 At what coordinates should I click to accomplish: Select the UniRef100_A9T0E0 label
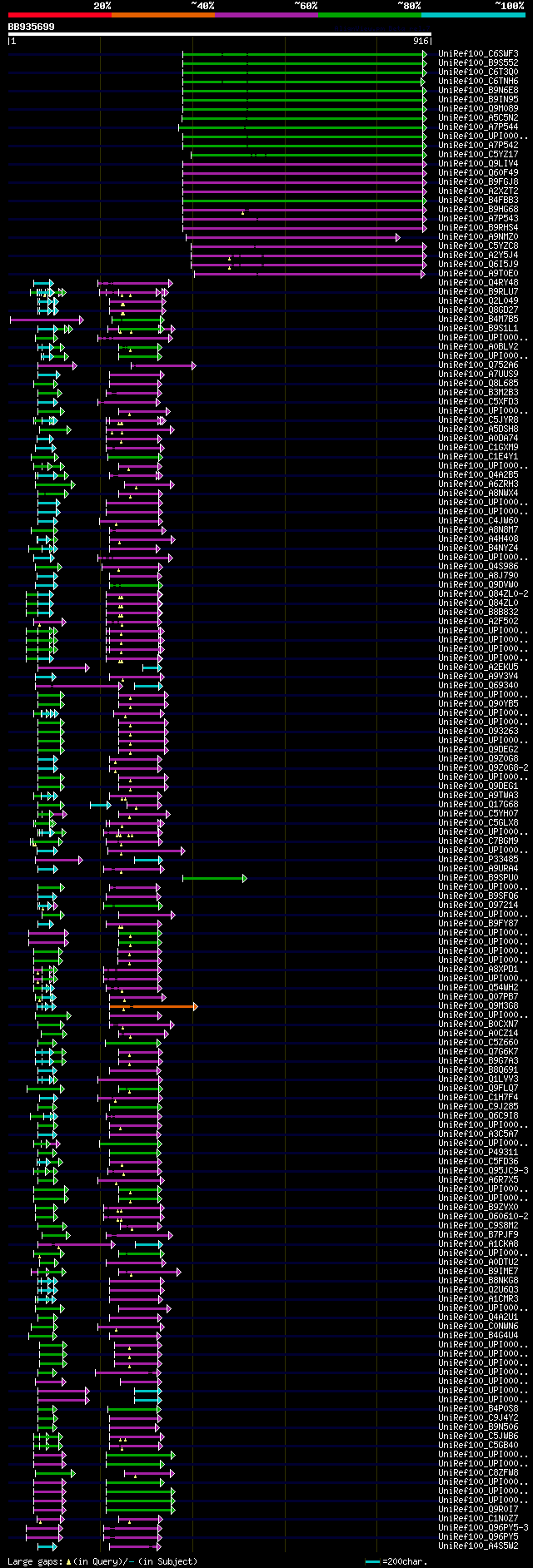478,273
